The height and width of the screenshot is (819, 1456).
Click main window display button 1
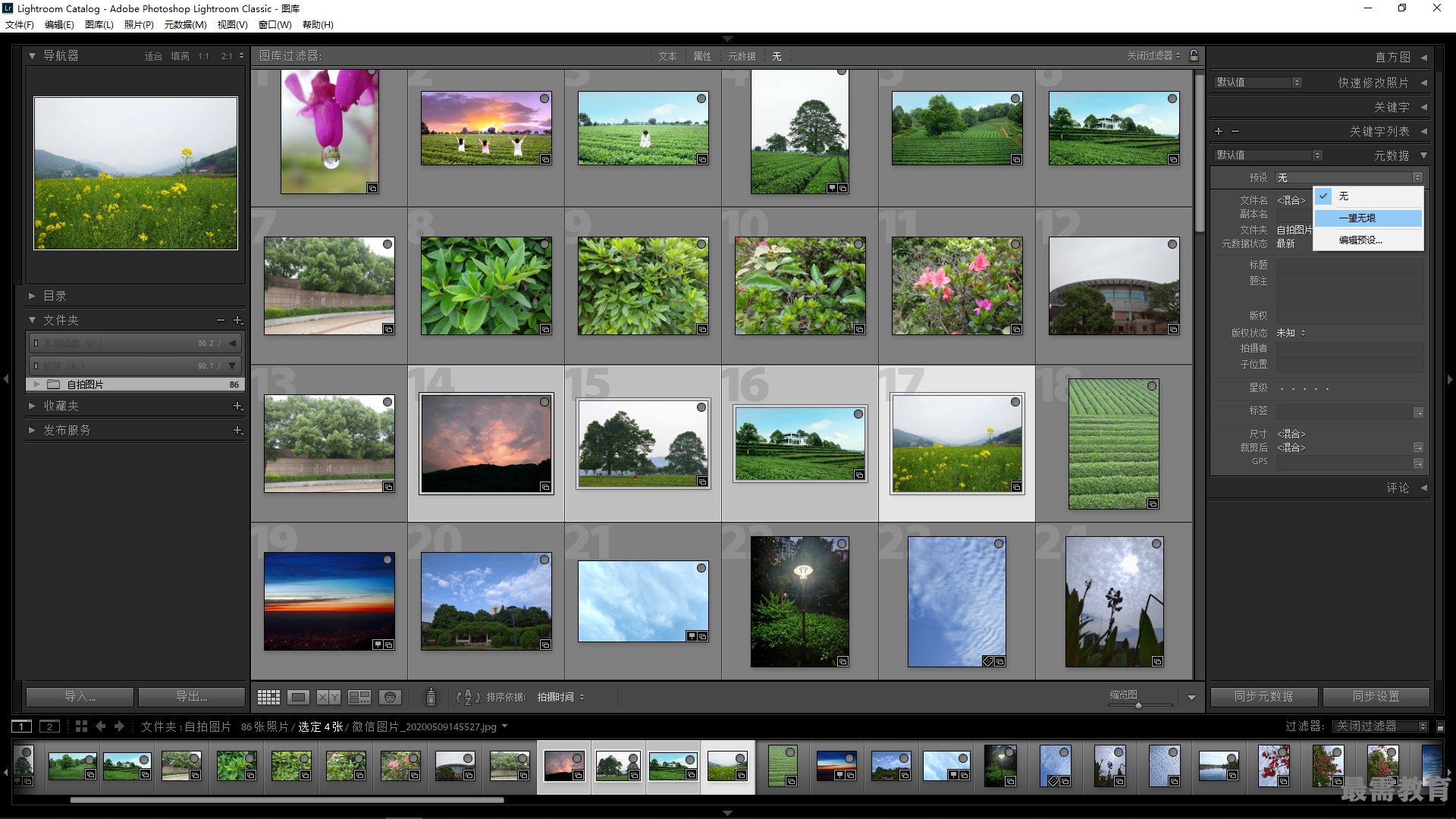pos(22,726)
